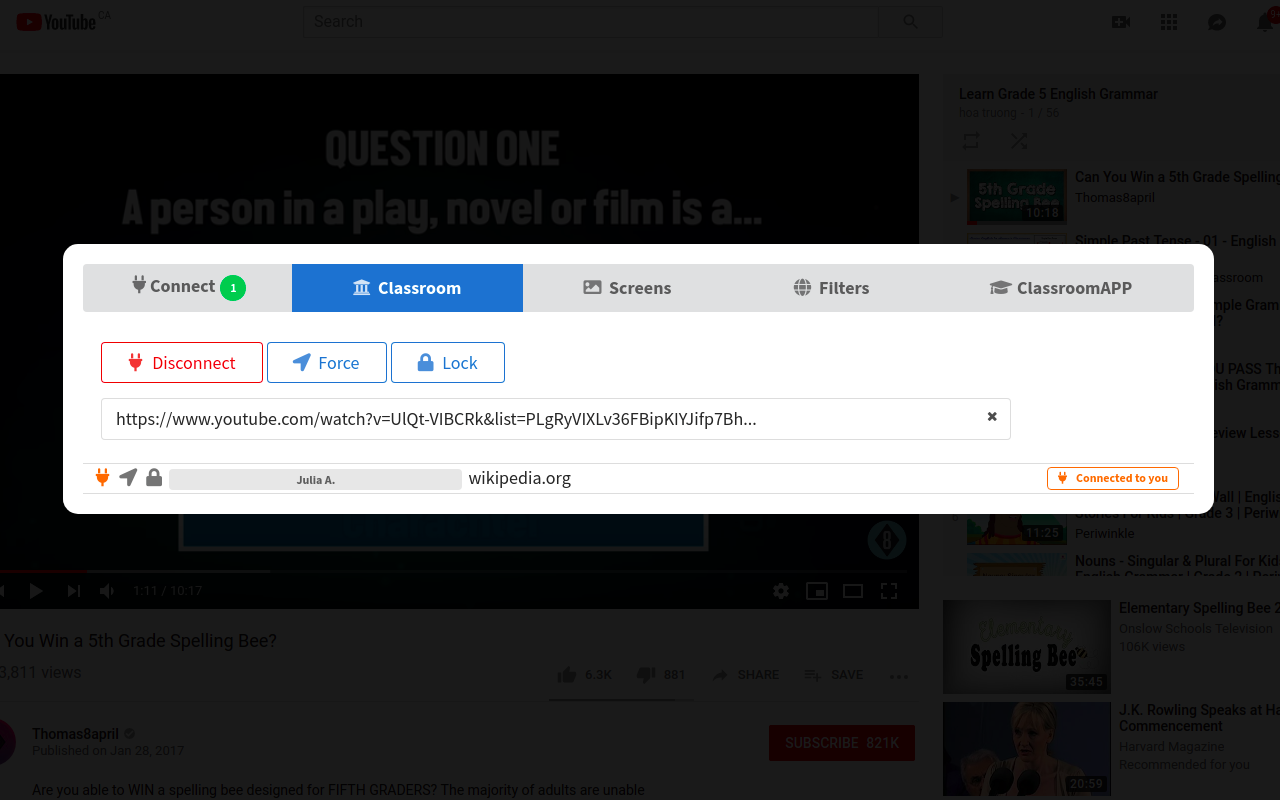
Task: Mute the video using the speaker icon
Action: tap(107, 591)
